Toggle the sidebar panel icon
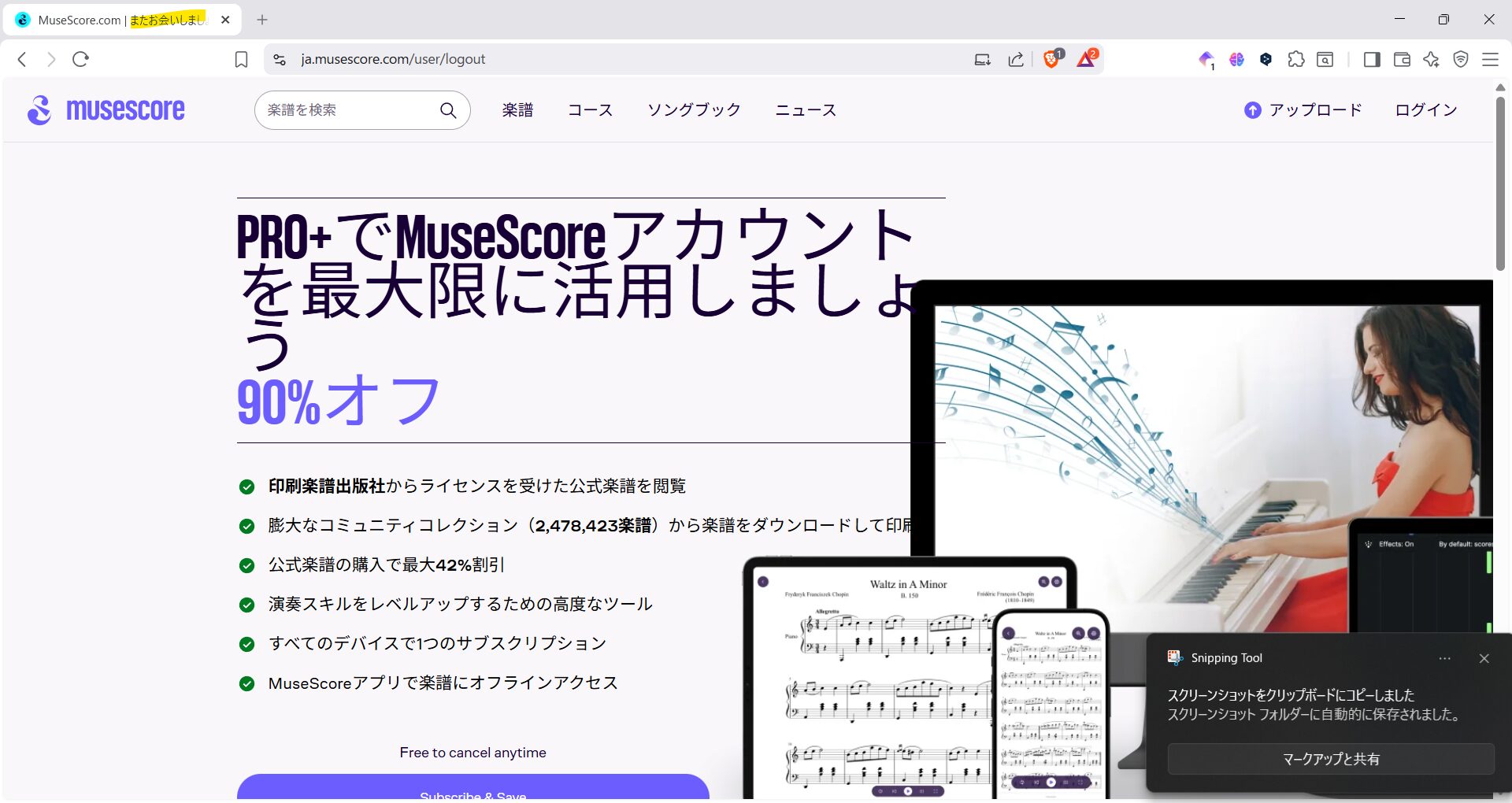 (1371, 59)
